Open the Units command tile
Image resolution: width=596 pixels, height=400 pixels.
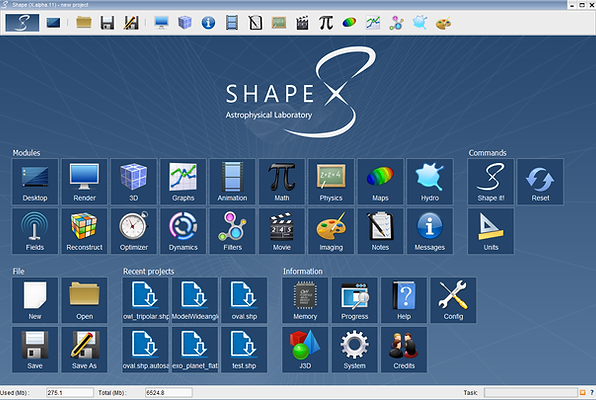pos(491,231)
